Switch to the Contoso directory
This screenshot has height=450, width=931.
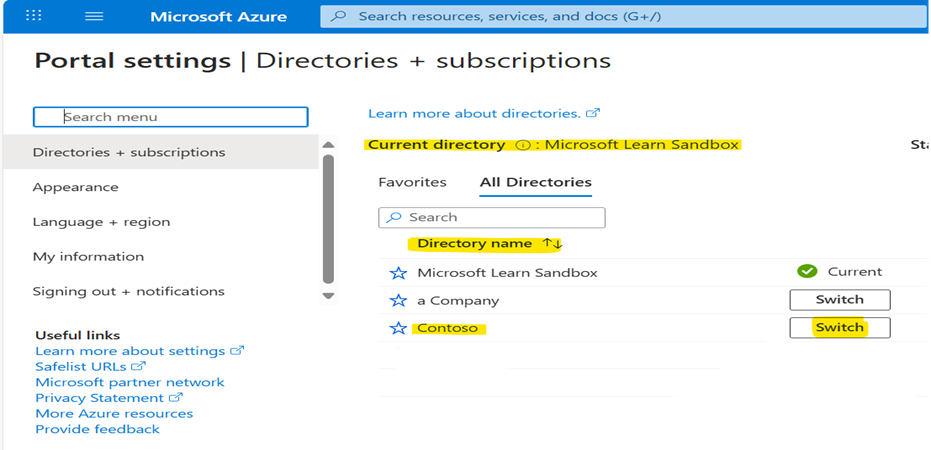[x=840, y=328]
